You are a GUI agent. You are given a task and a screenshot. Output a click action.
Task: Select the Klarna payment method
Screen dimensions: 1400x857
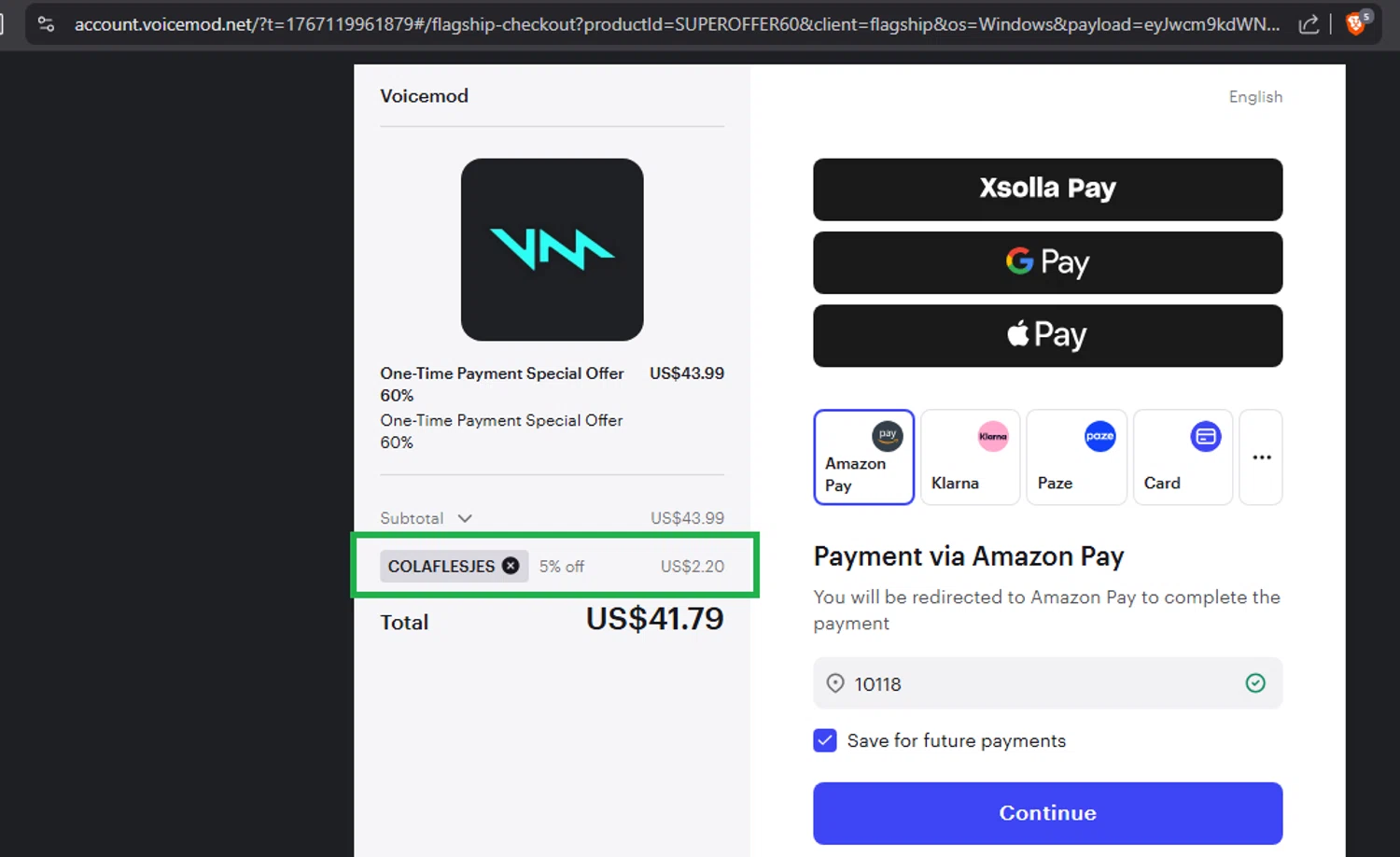point(970,457)
